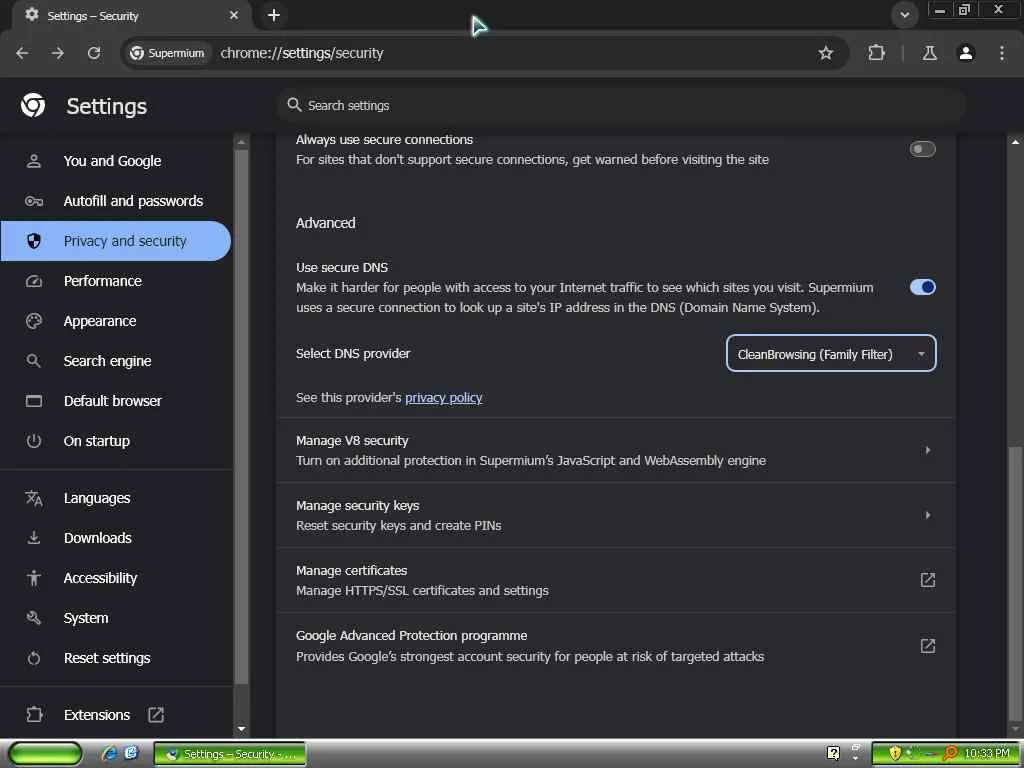Click the window icon beside Default browser

pos(34,400)
